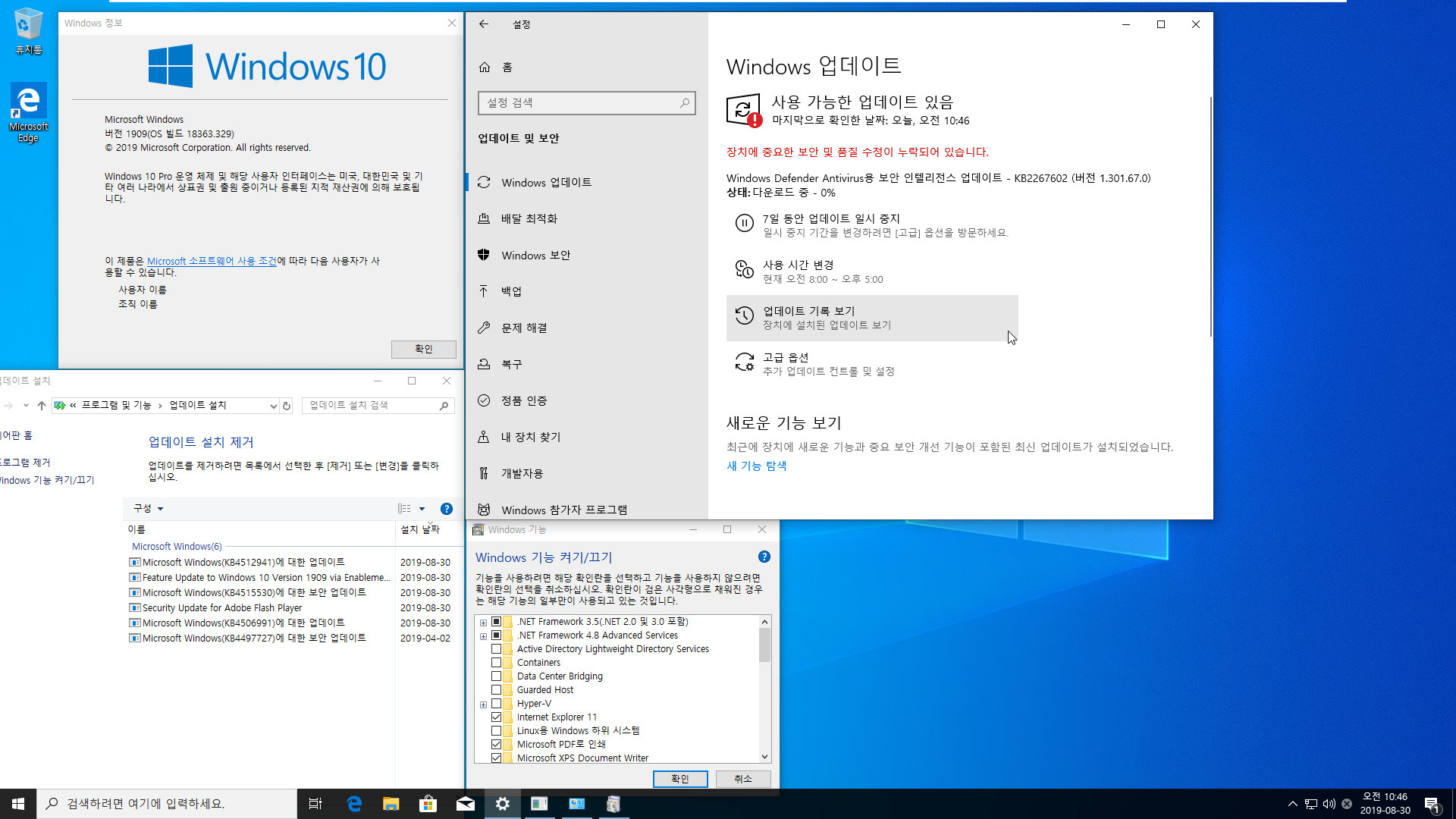
Task: Click the Windows Features list scrollbar down arrow
Action: click(764, 757)
